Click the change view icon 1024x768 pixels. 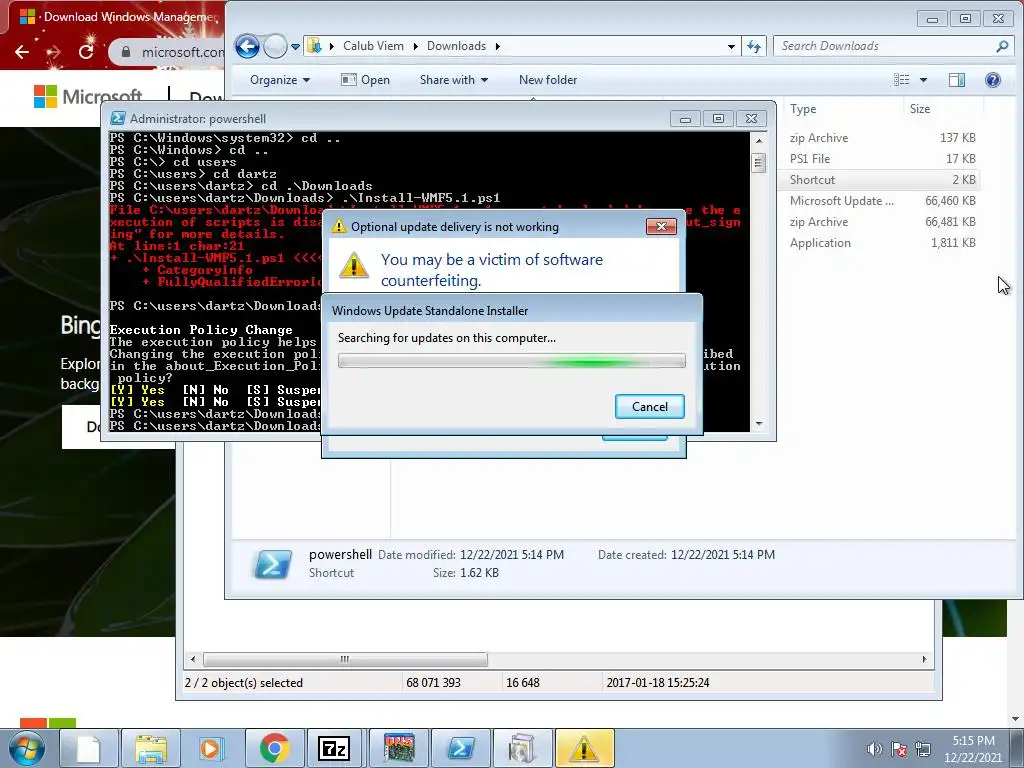pyautogui.click(x=902, y=80)
